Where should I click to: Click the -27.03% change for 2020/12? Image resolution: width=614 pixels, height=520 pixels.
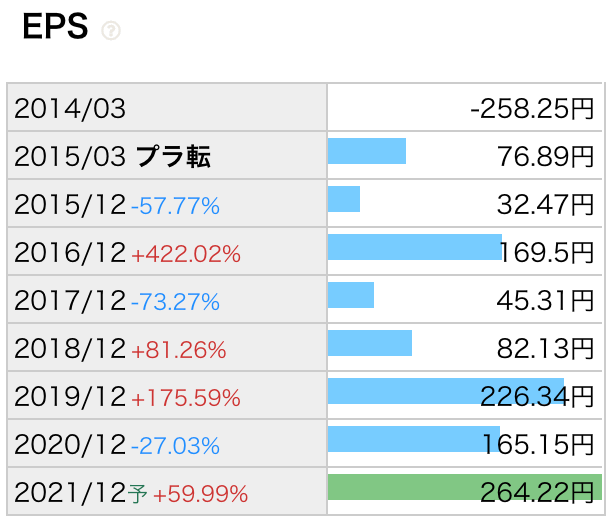pyautogui.click(x=175, y=445)
